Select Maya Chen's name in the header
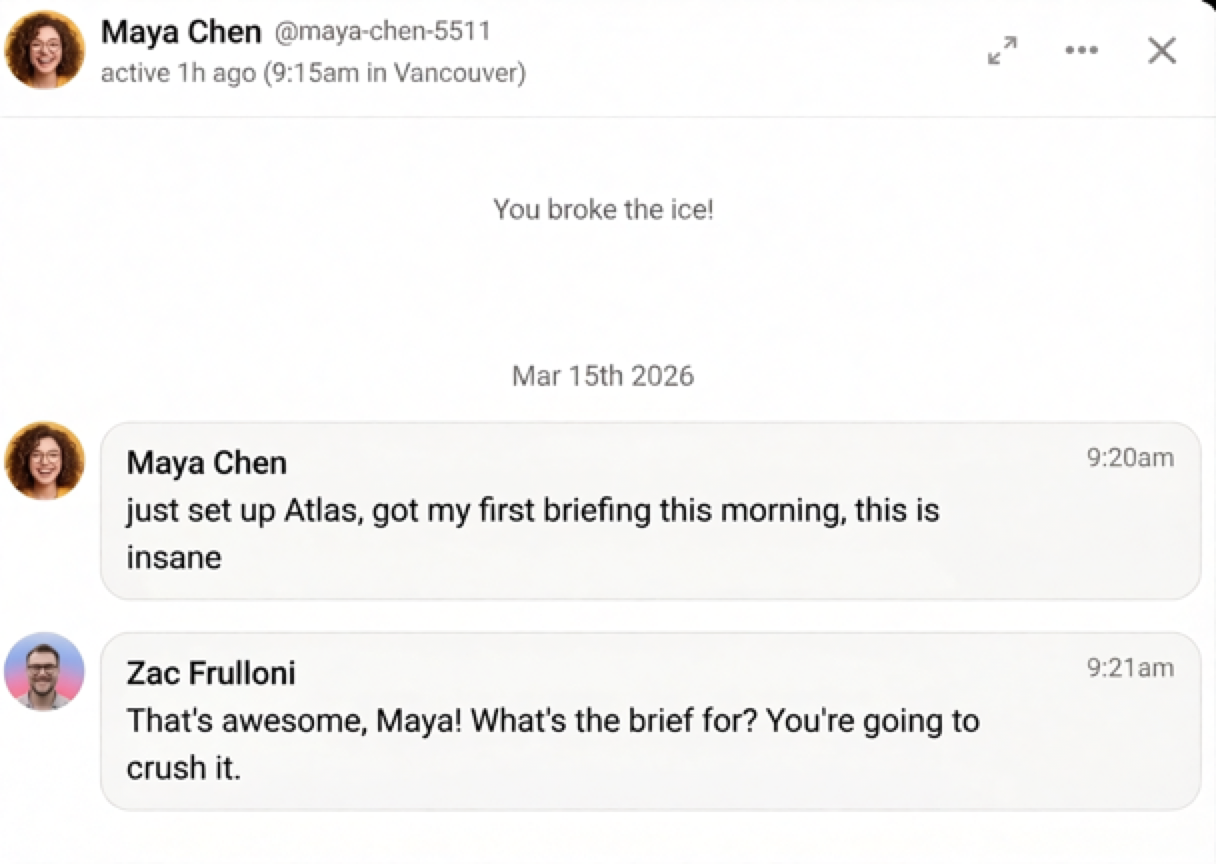 (x=182, y=31)
